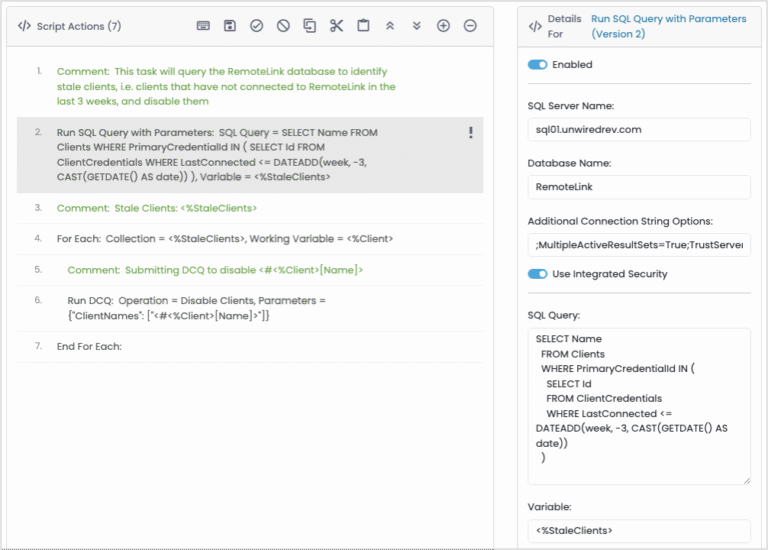The image size is (768, 550).
Task: Cut the action with the scissors icon
Action: coord(336,26)
